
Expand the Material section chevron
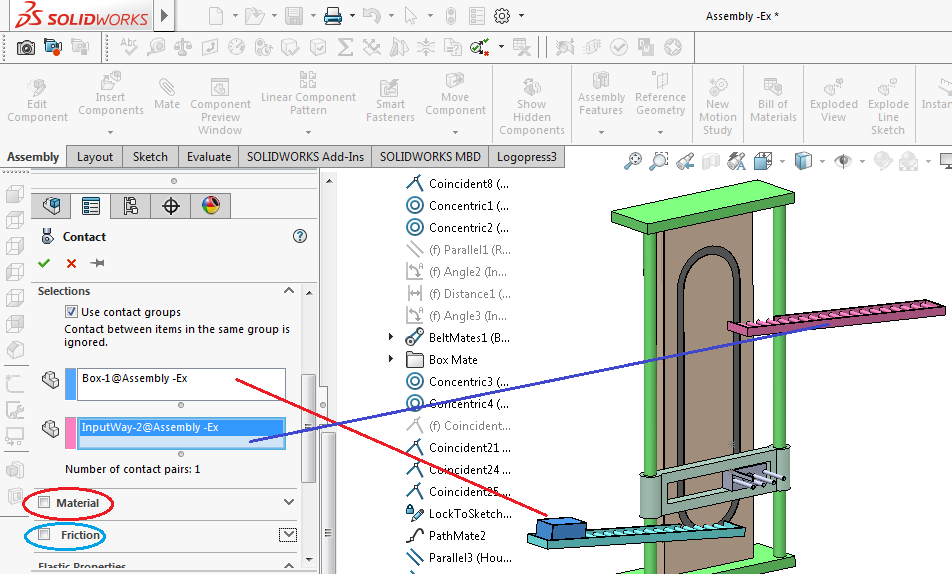[x=289, y=502]
